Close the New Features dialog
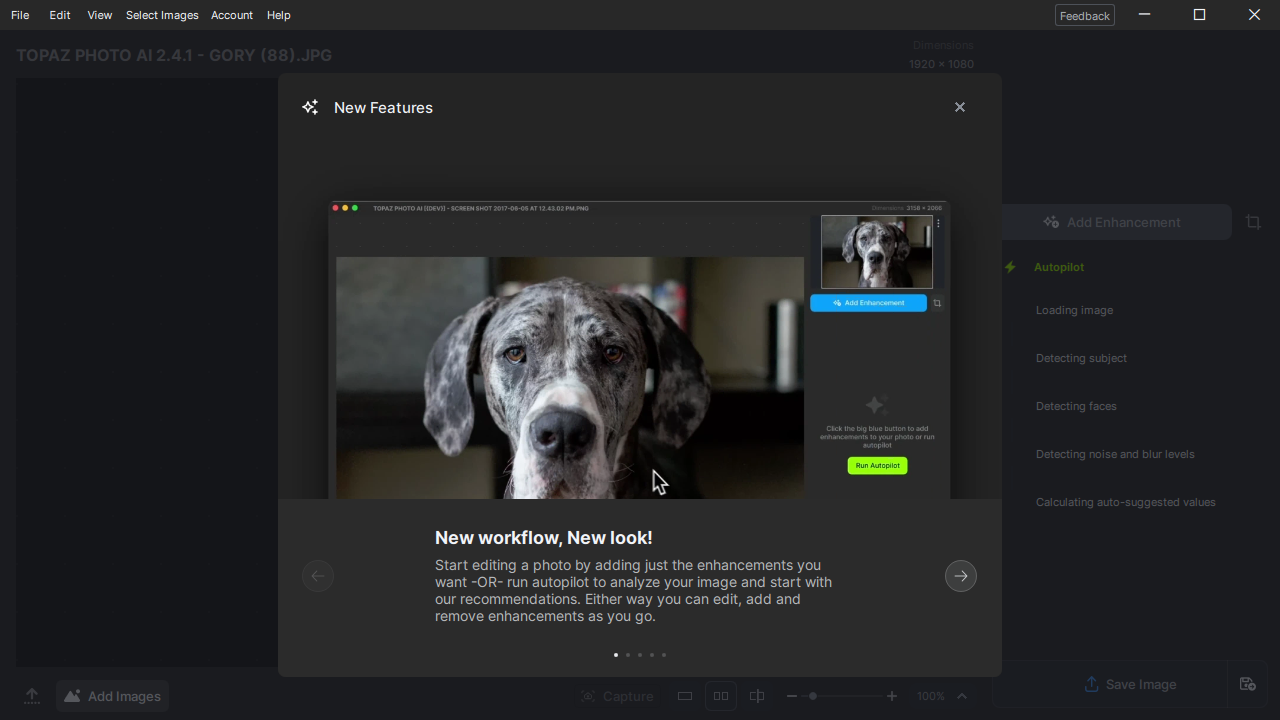 [x=959, y=107]
